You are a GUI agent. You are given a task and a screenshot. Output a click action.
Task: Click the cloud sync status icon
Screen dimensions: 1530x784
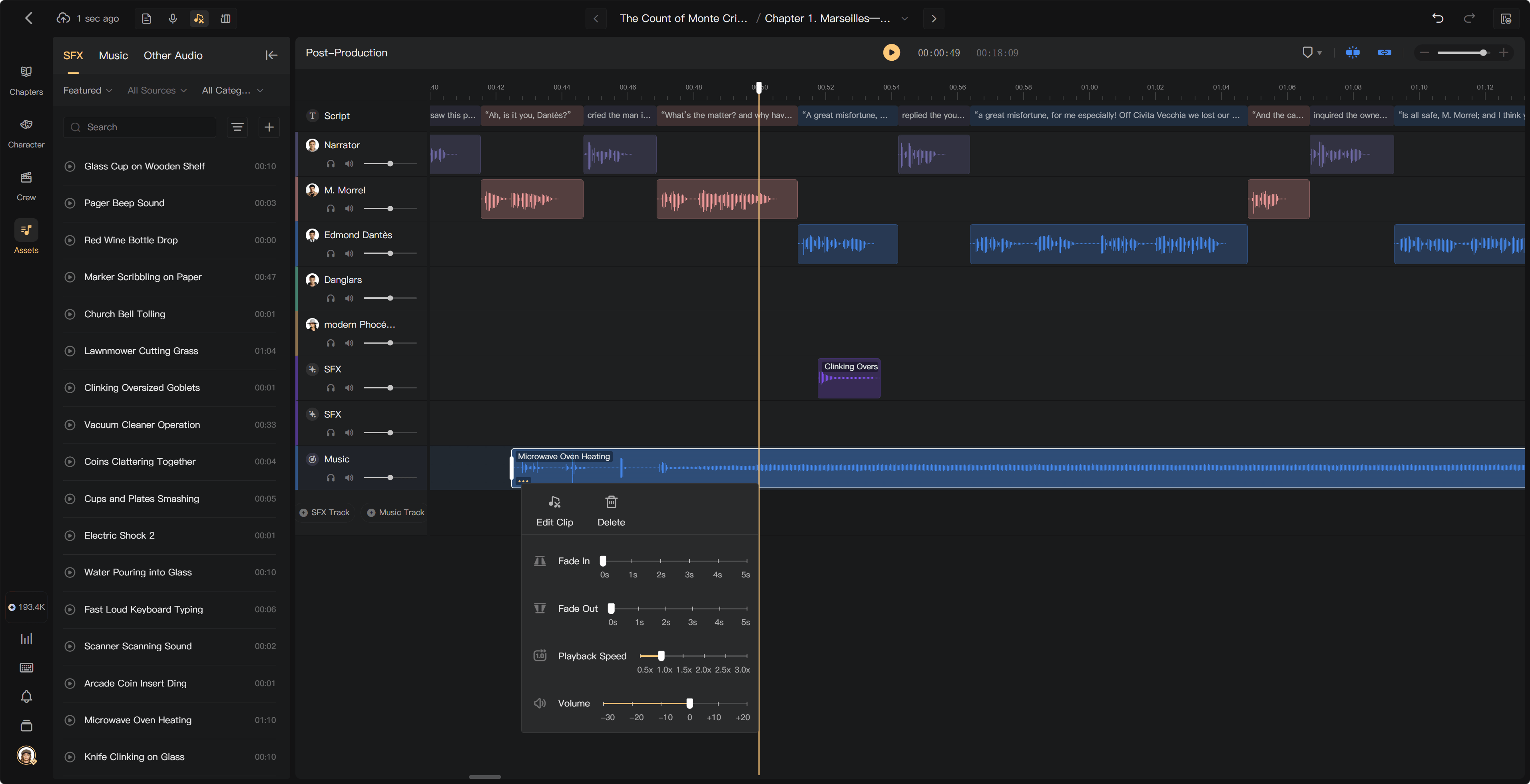coord(63,18)
